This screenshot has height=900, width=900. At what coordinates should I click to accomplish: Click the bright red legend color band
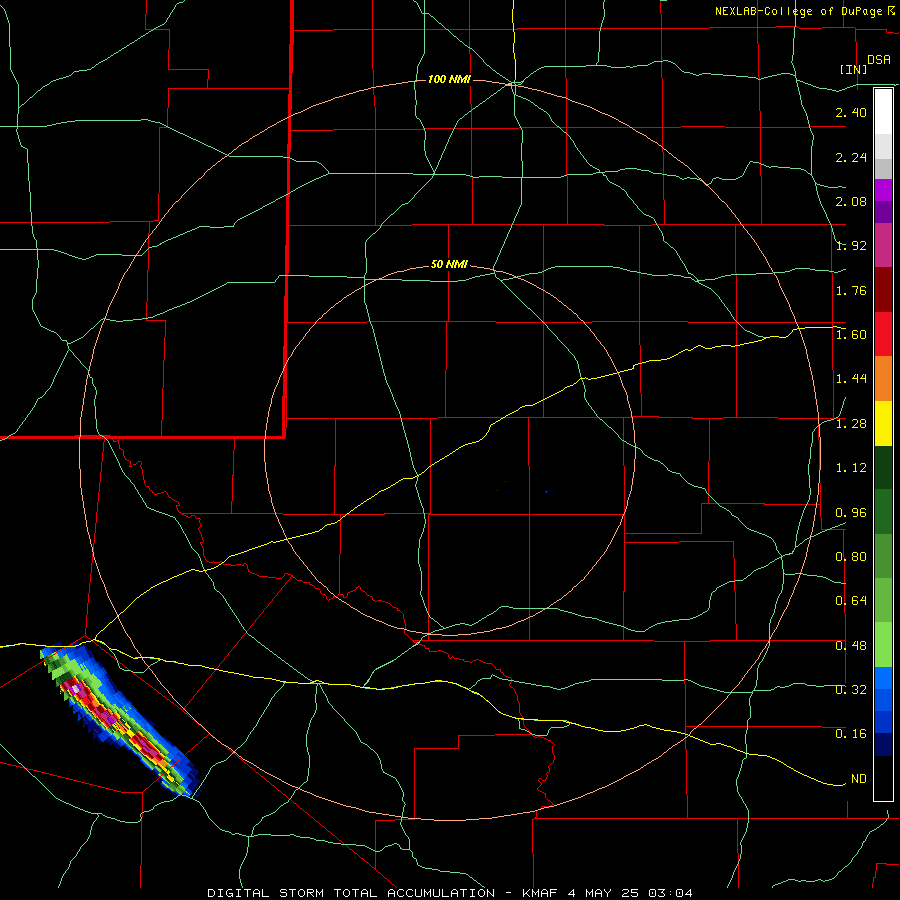pyautogui.click(x=883, y=334)
